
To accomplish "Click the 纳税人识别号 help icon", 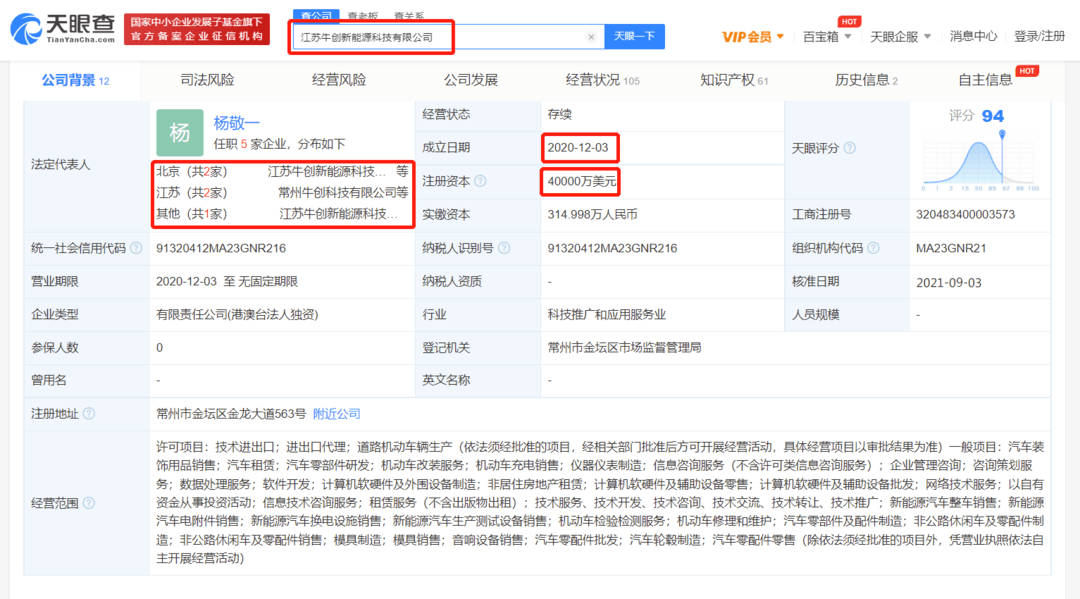I will pyautogui.click(x=504, y=248).
